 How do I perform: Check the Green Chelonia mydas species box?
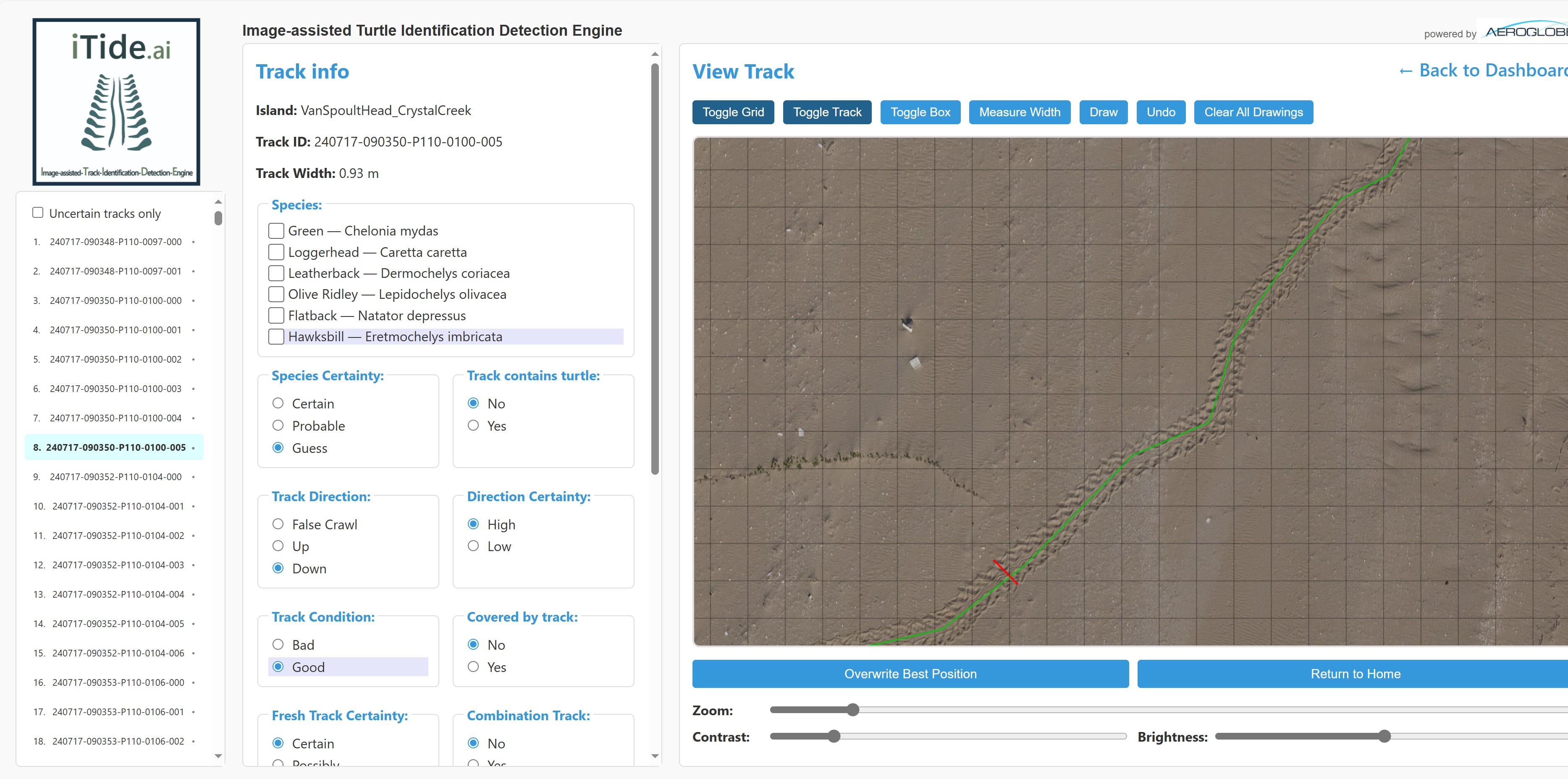click(276, 231)
